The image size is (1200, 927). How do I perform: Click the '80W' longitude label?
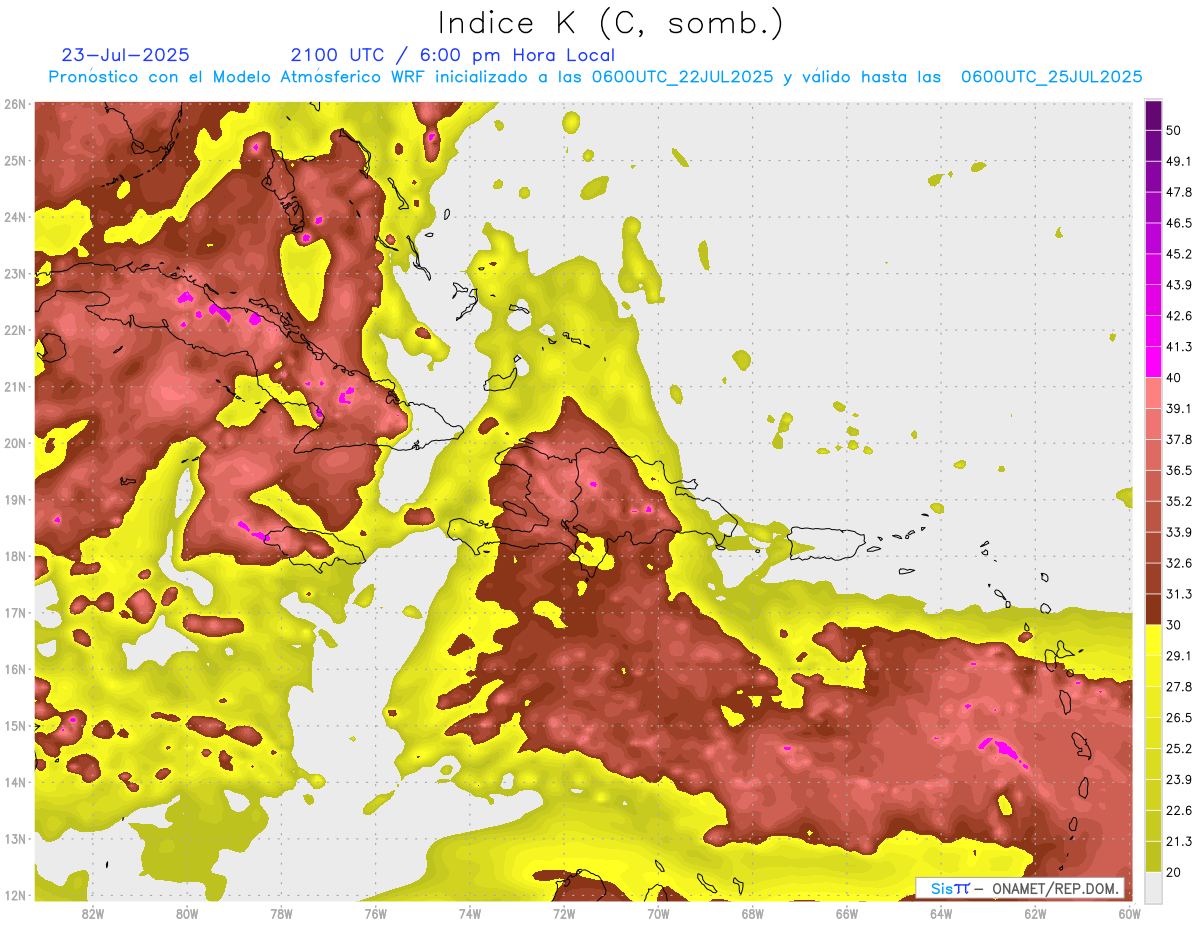(x=186, y=913)
